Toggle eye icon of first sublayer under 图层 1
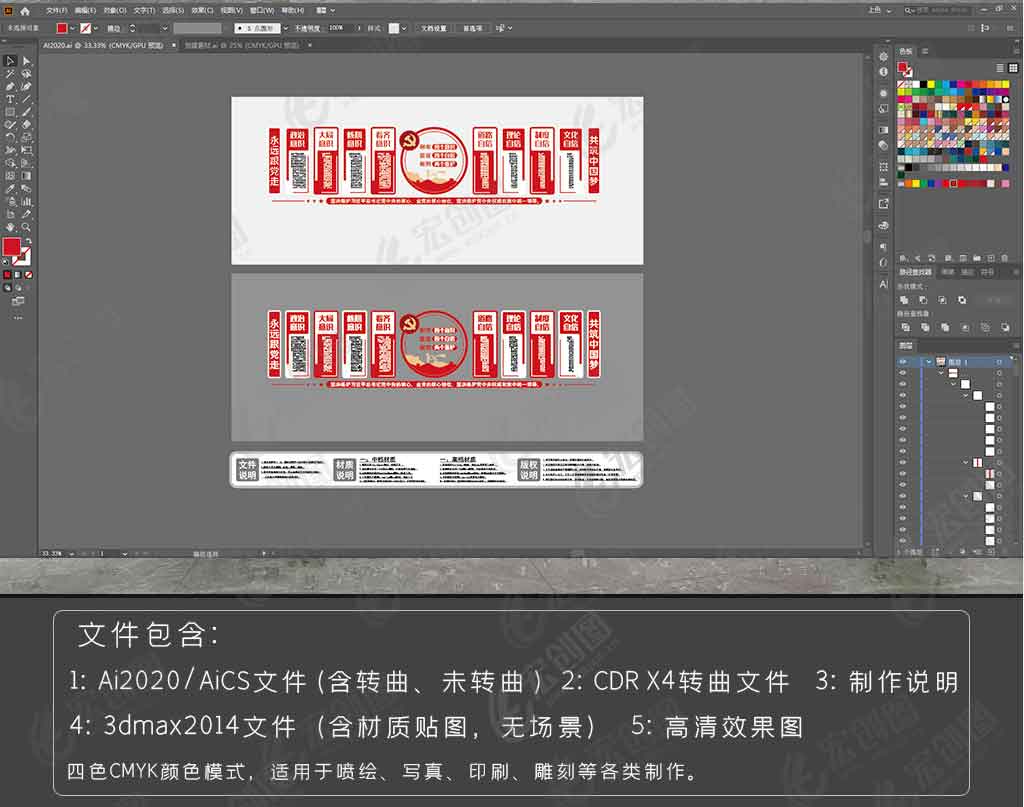The height and width of the screenshot is (807, 1024). click(903, 373)
